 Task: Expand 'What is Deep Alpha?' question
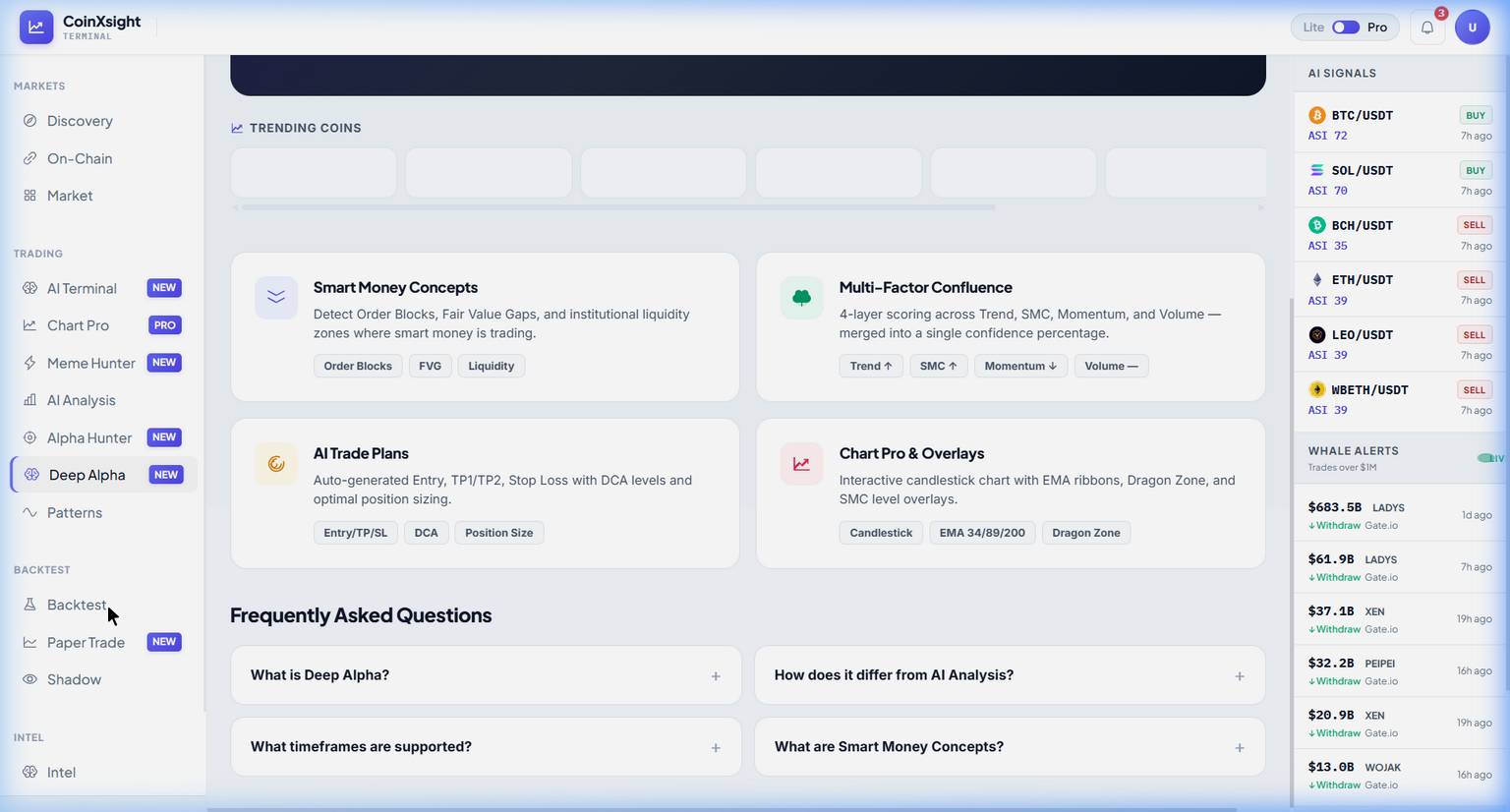tap(486, 675)
